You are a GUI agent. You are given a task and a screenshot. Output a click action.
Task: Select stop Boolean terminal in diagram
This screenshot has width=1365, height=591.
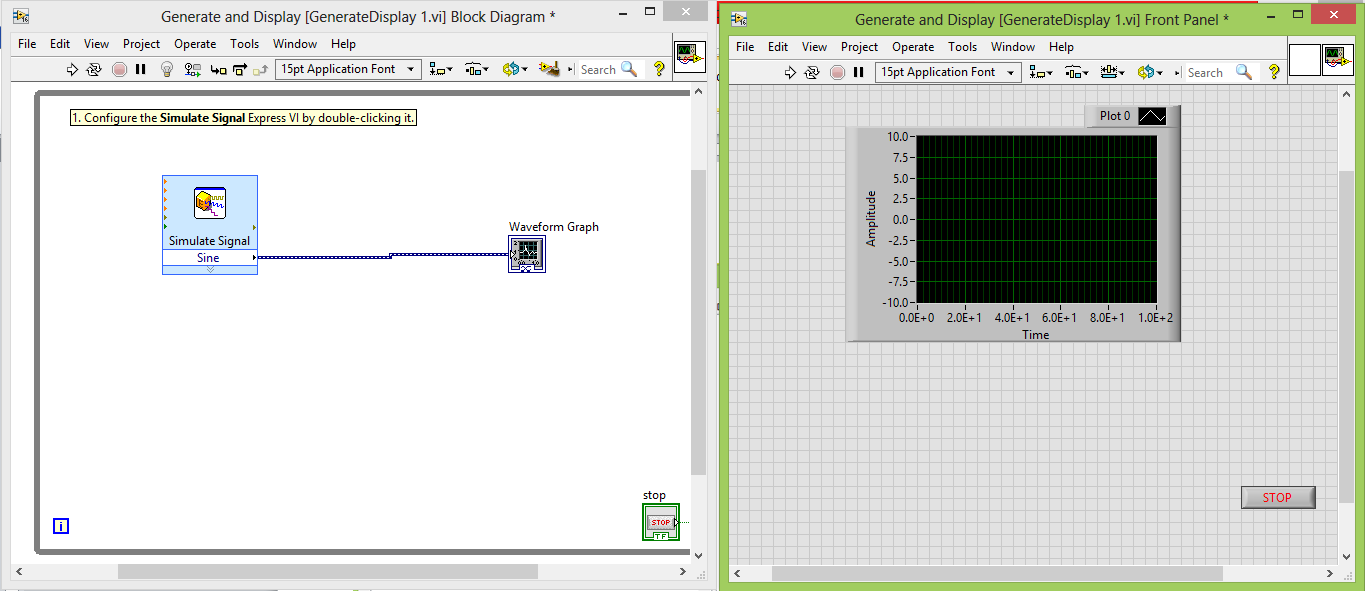(660, 522)
